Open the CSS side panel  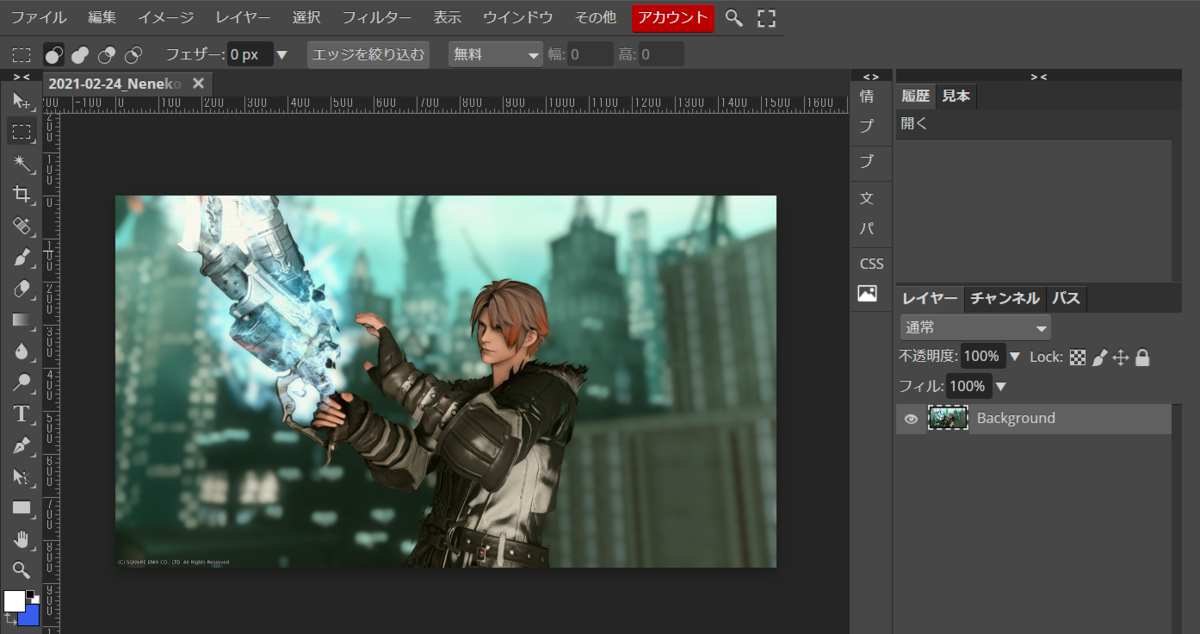click(872, 264)
